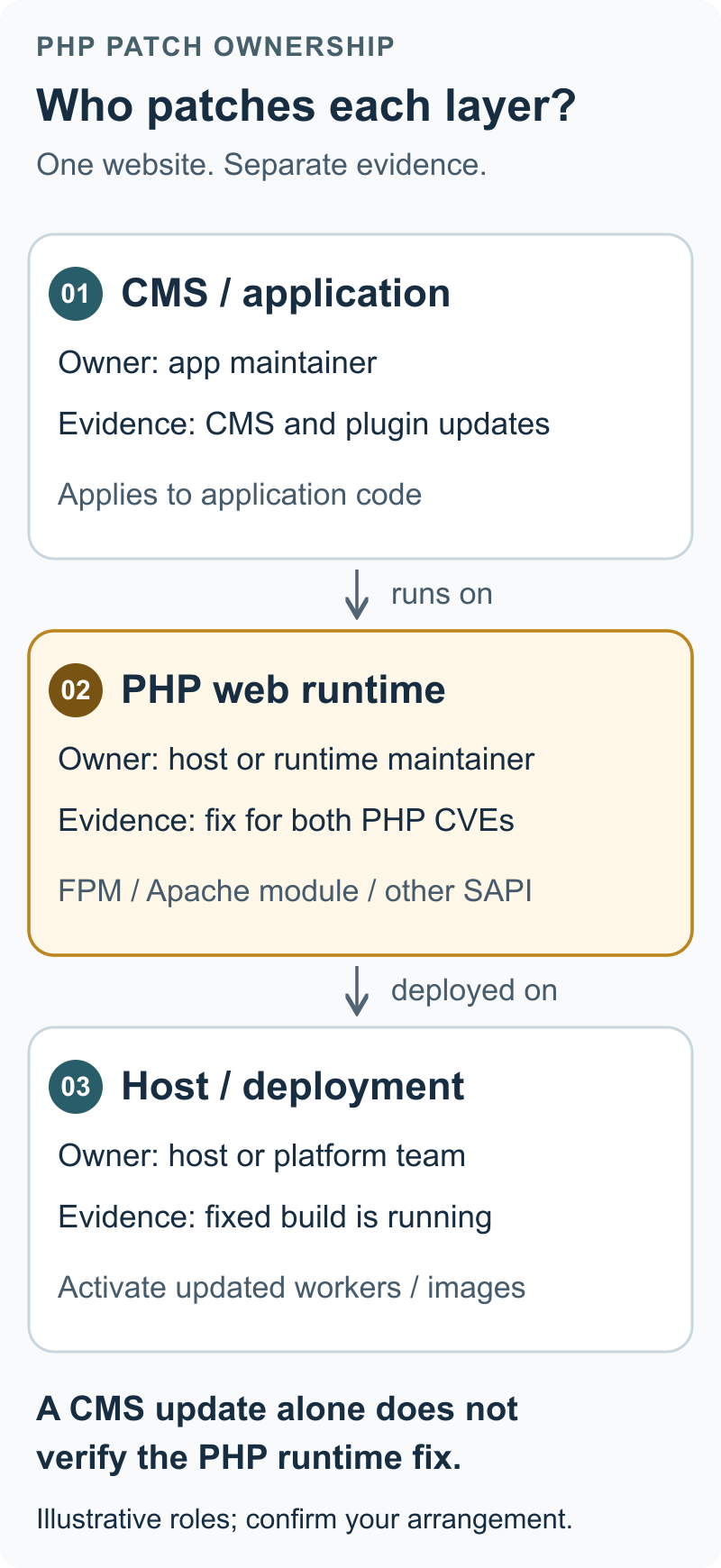This screenshot has height=1568, width=721.
Task: Select 'Owner: host or runtime maintainer'
Action: point(297,760)
